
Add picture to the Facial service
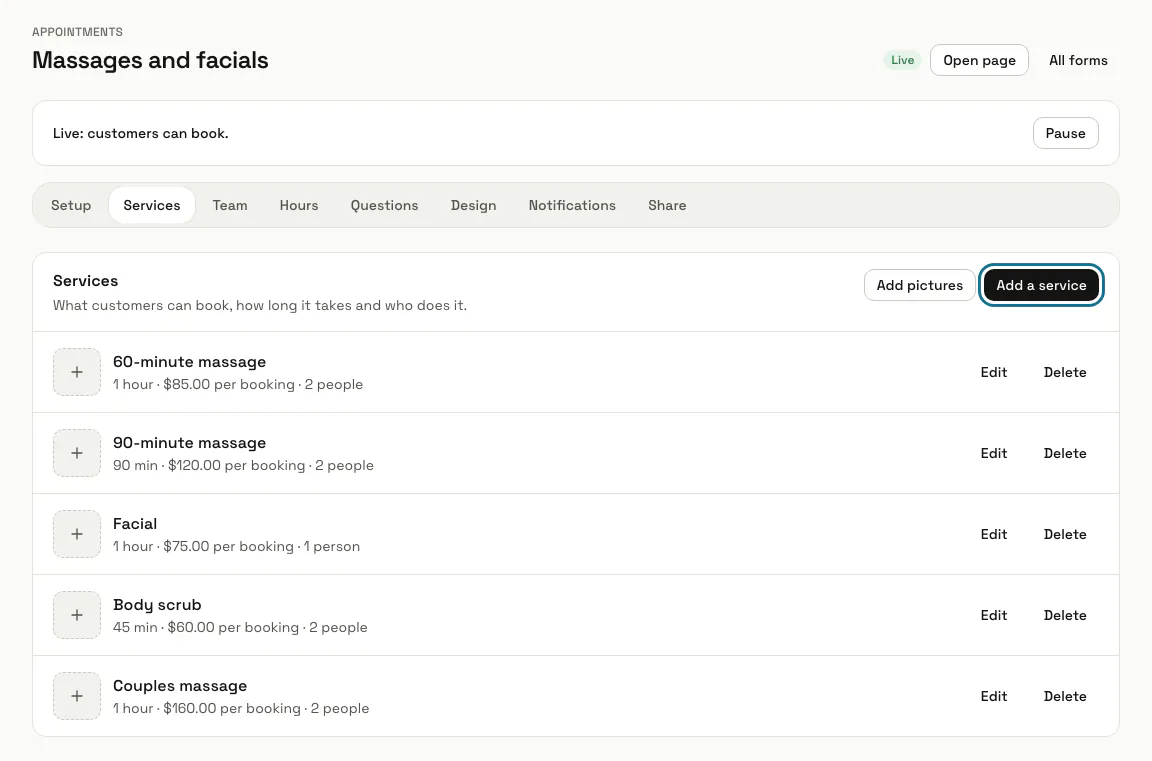pos(76,534)
